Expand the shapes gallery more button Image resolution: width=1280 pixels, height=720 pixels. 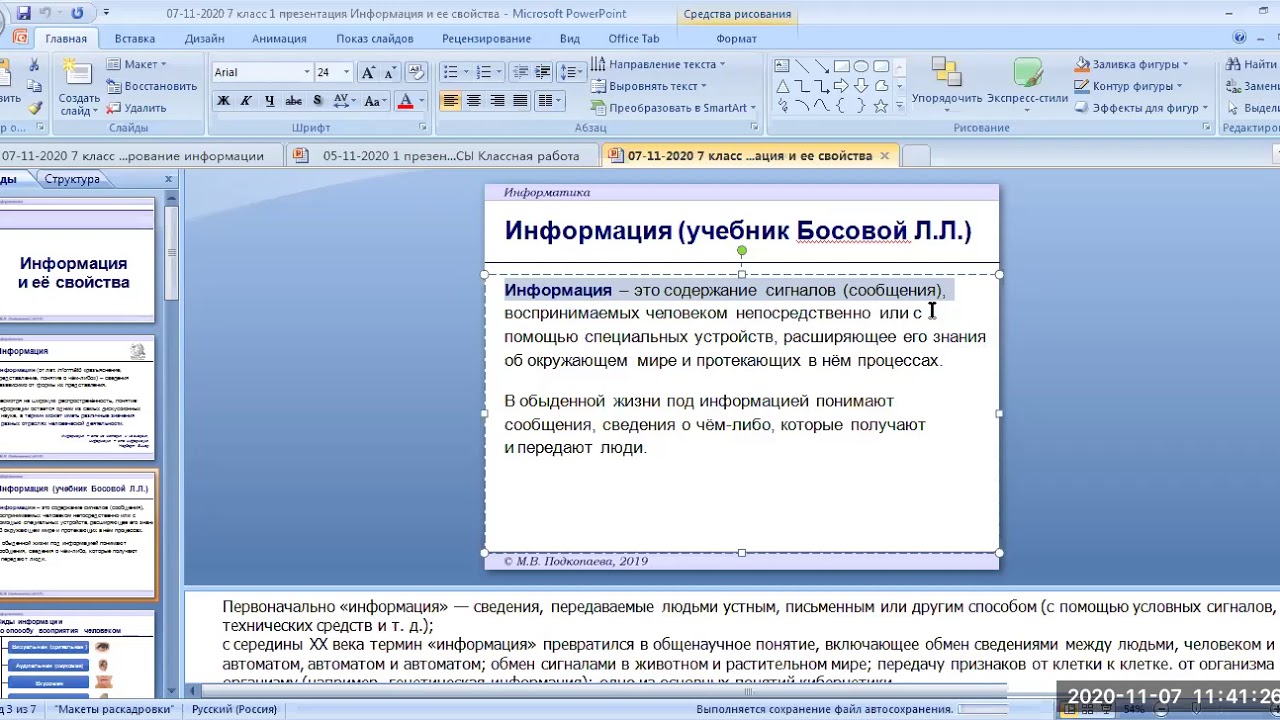point(899,105)
